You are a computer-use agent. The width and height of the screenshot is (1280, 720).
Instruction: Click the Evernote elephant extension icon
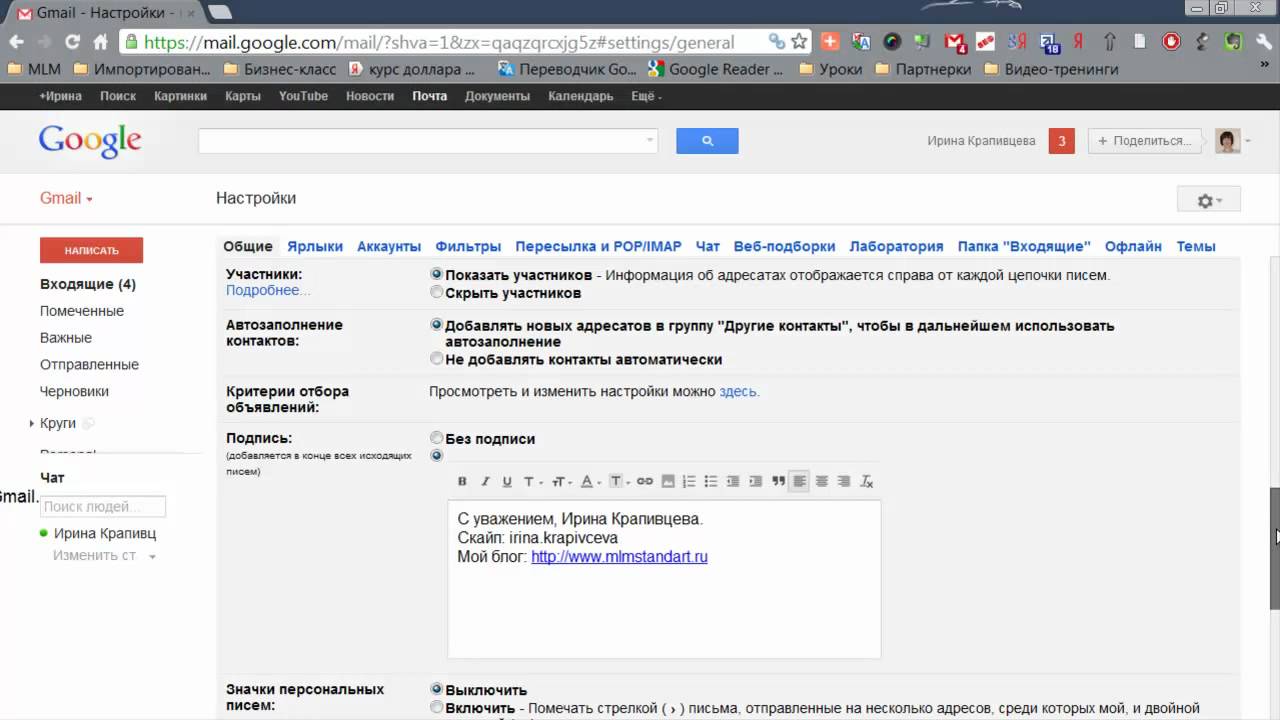coord(1234,42)
